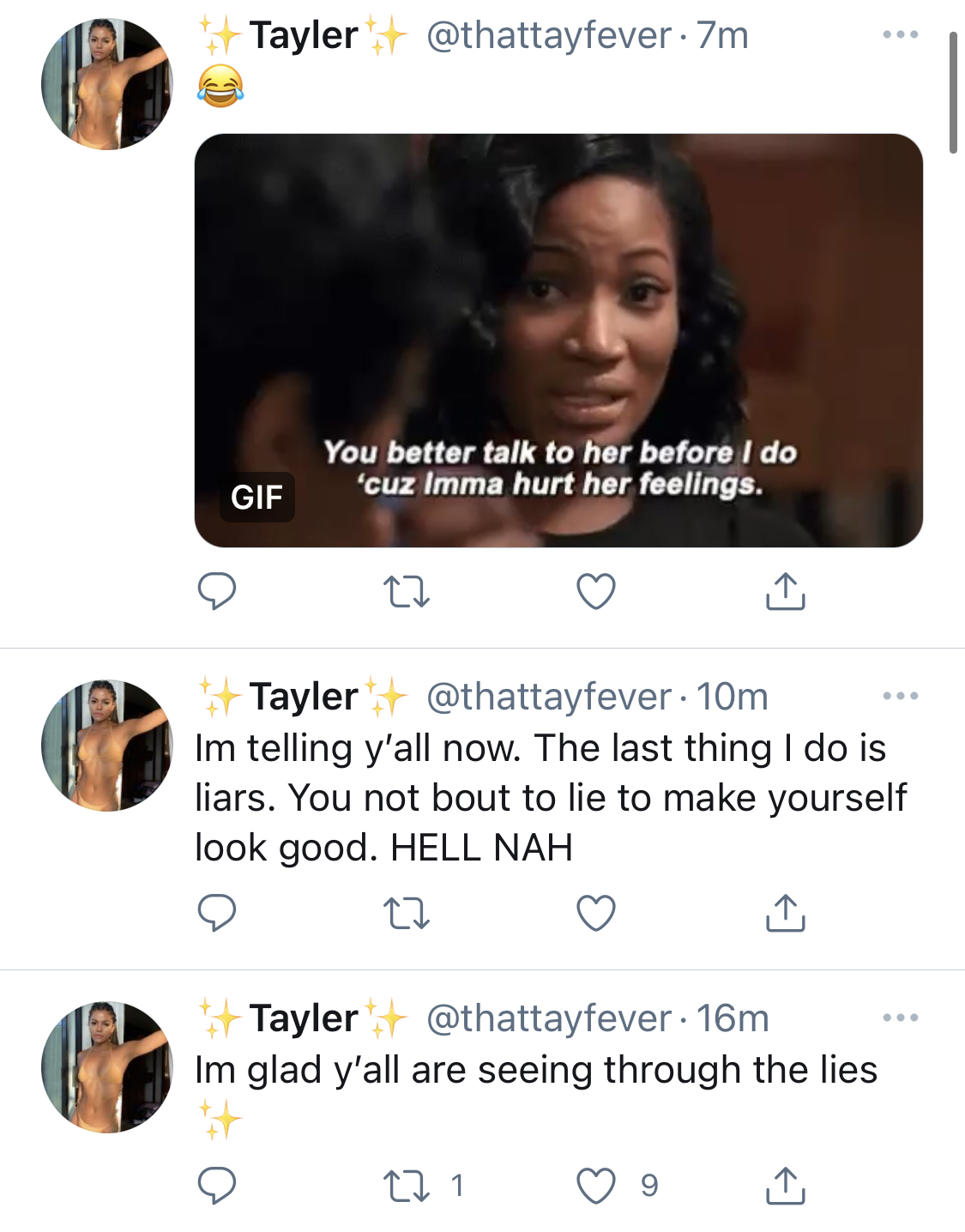Play the 'hurt her feelings' GIF
The image size is (965, 1232).
tap(558, 341)
